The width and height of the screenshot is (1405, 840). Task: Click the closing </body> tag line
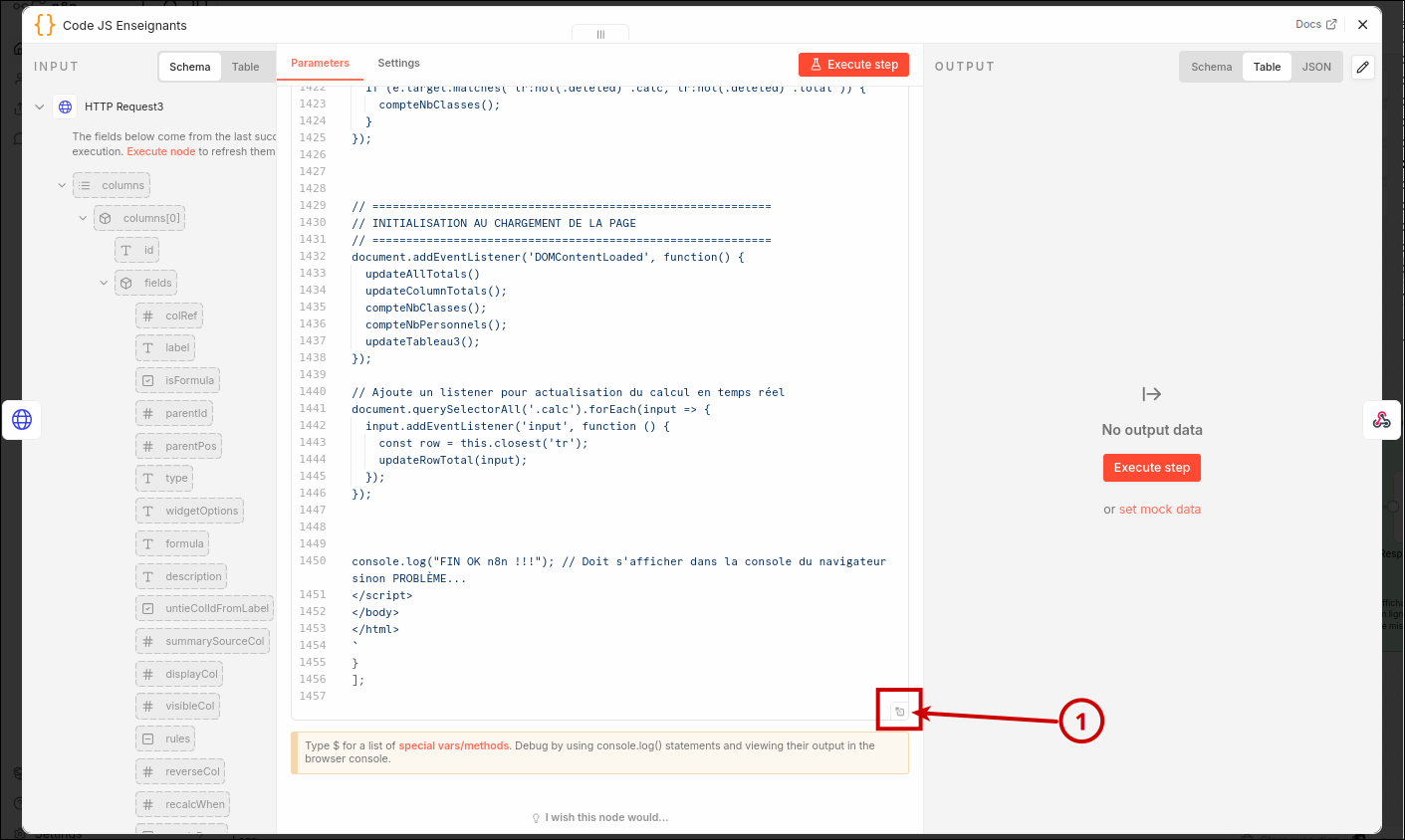coord(375,612)
